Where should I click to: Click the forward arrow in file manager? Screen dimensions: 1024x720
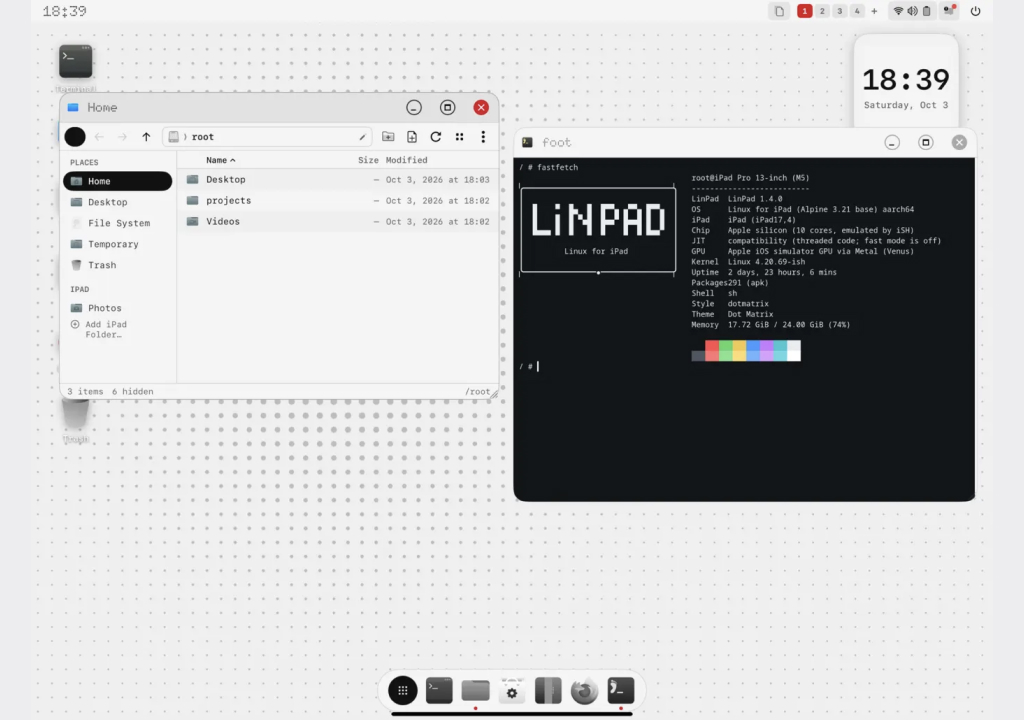(122, 137)
